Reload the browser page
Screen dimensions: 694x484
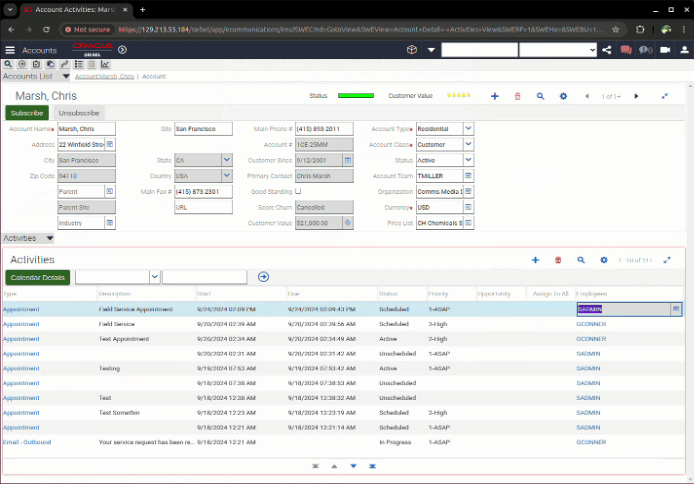point(46,29)
